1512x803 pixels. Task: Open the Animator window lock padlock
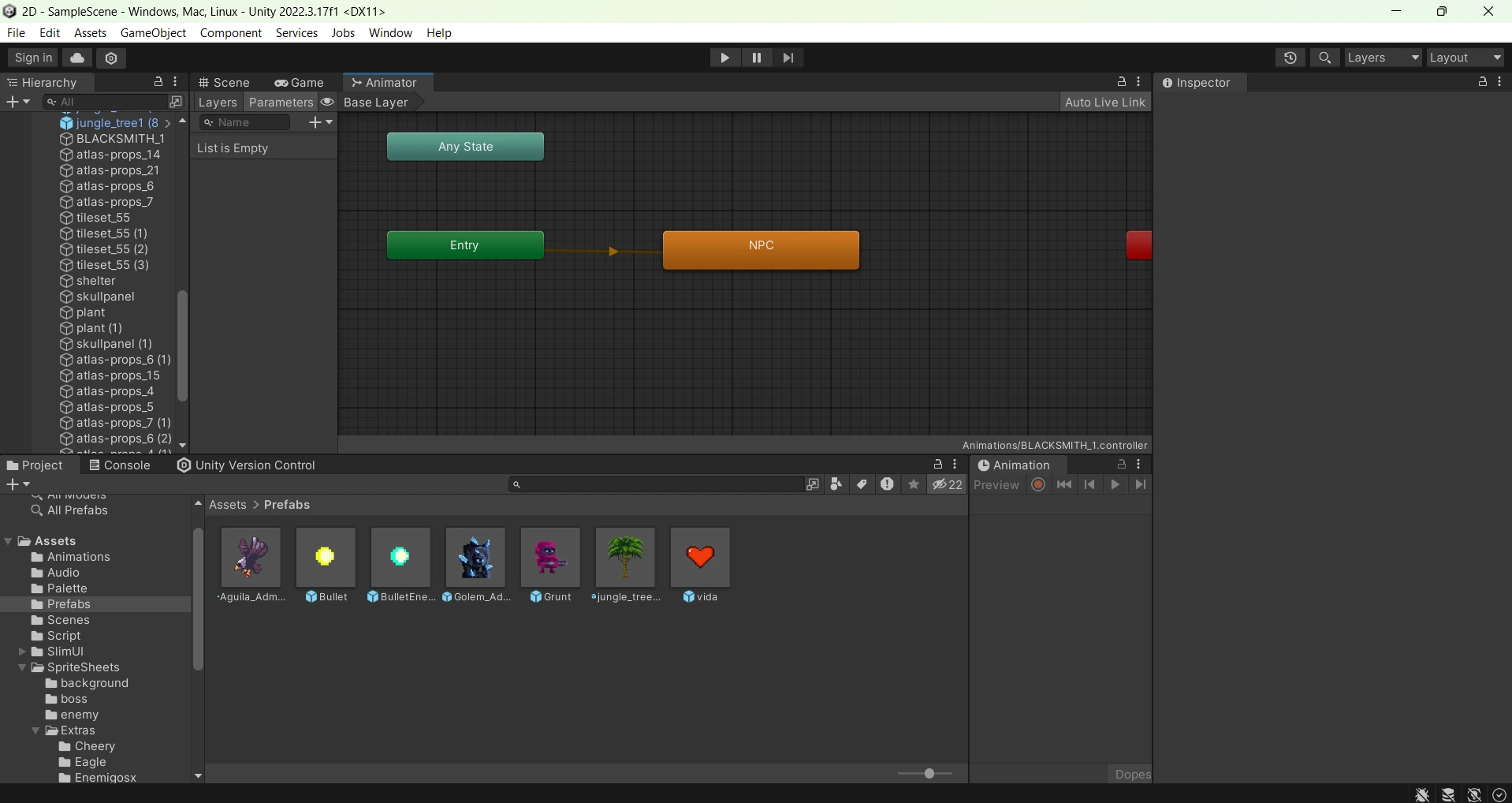click(1122, 82)
